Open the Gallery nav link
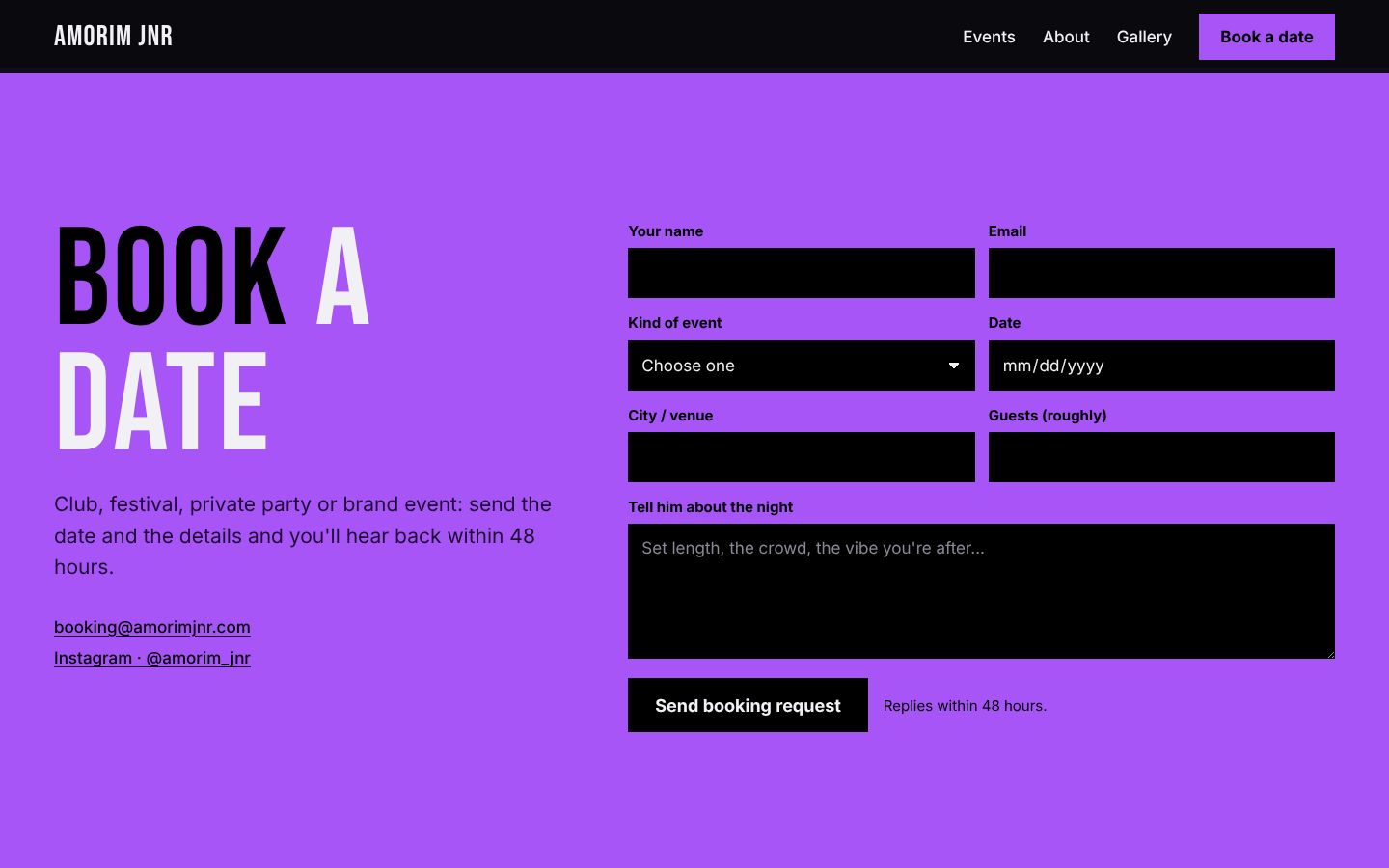The height and width of the screenshot is (868, 1389). click(1144, 37)
